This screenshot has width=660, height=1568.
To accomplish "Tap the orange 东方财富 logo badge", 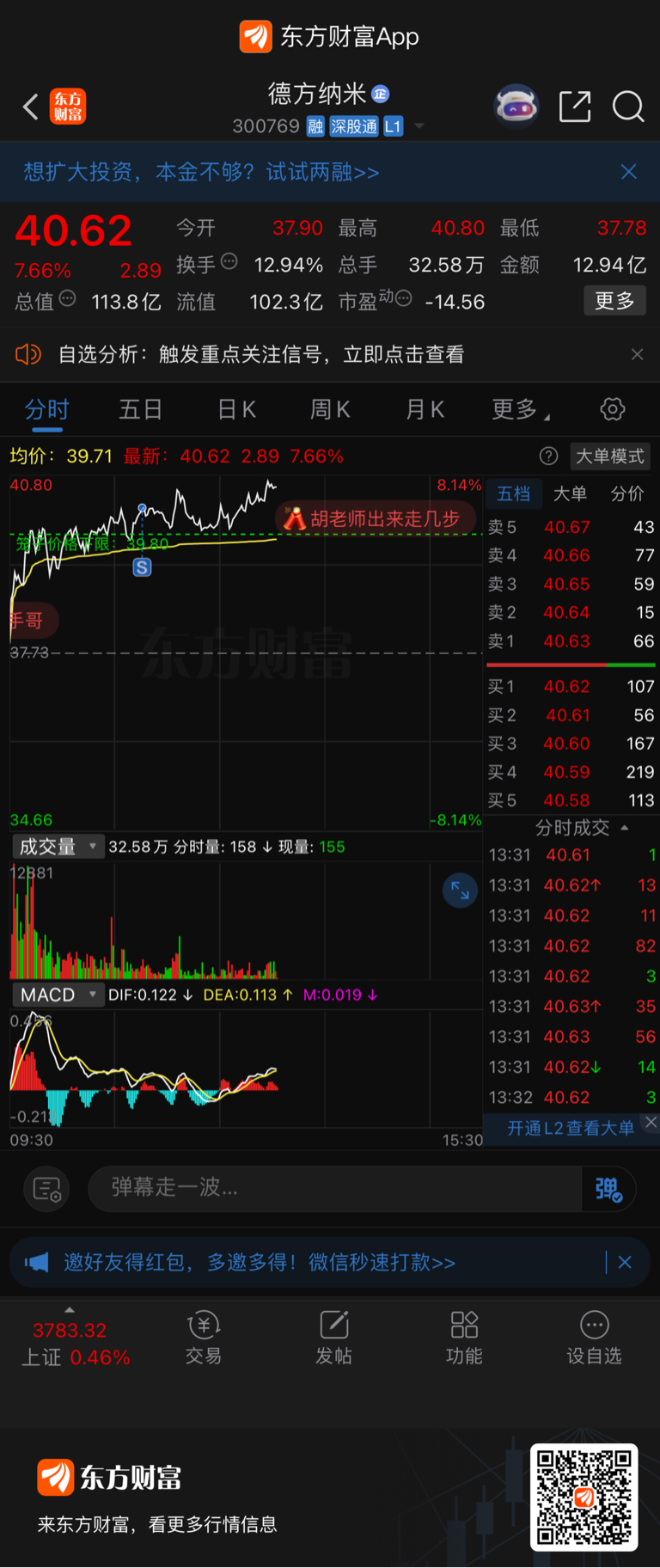I will tap(68, 107).
